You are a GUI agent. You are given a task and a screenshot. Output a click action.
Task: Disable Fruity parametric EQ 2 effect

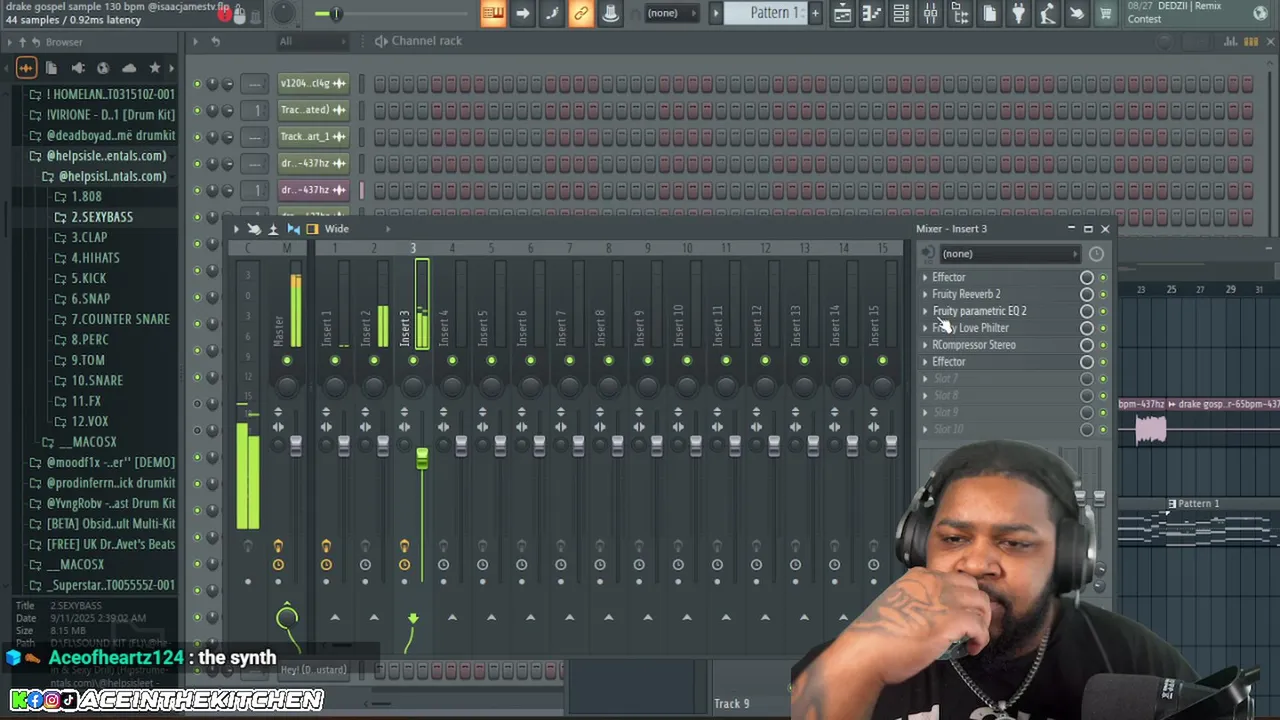tap(1103, 312)
